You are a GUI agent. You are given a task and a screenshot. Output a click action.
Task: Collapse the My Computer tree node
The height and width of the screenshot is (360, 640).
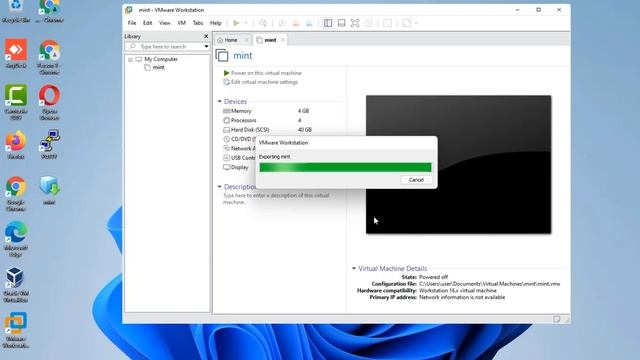point(130,60)
